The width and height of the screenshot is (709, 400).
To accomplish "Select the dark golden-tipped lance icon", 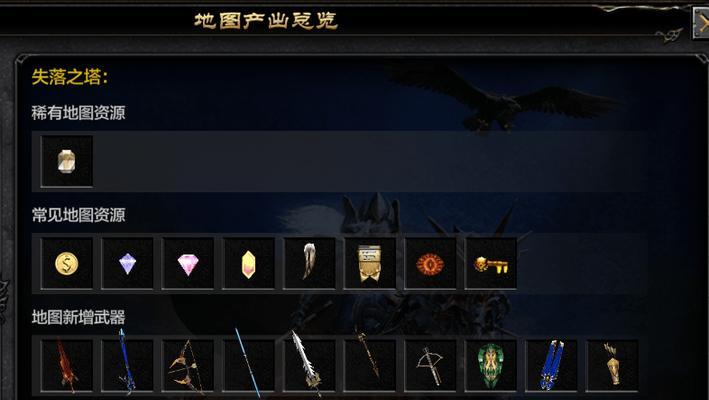I will point(370,366).
